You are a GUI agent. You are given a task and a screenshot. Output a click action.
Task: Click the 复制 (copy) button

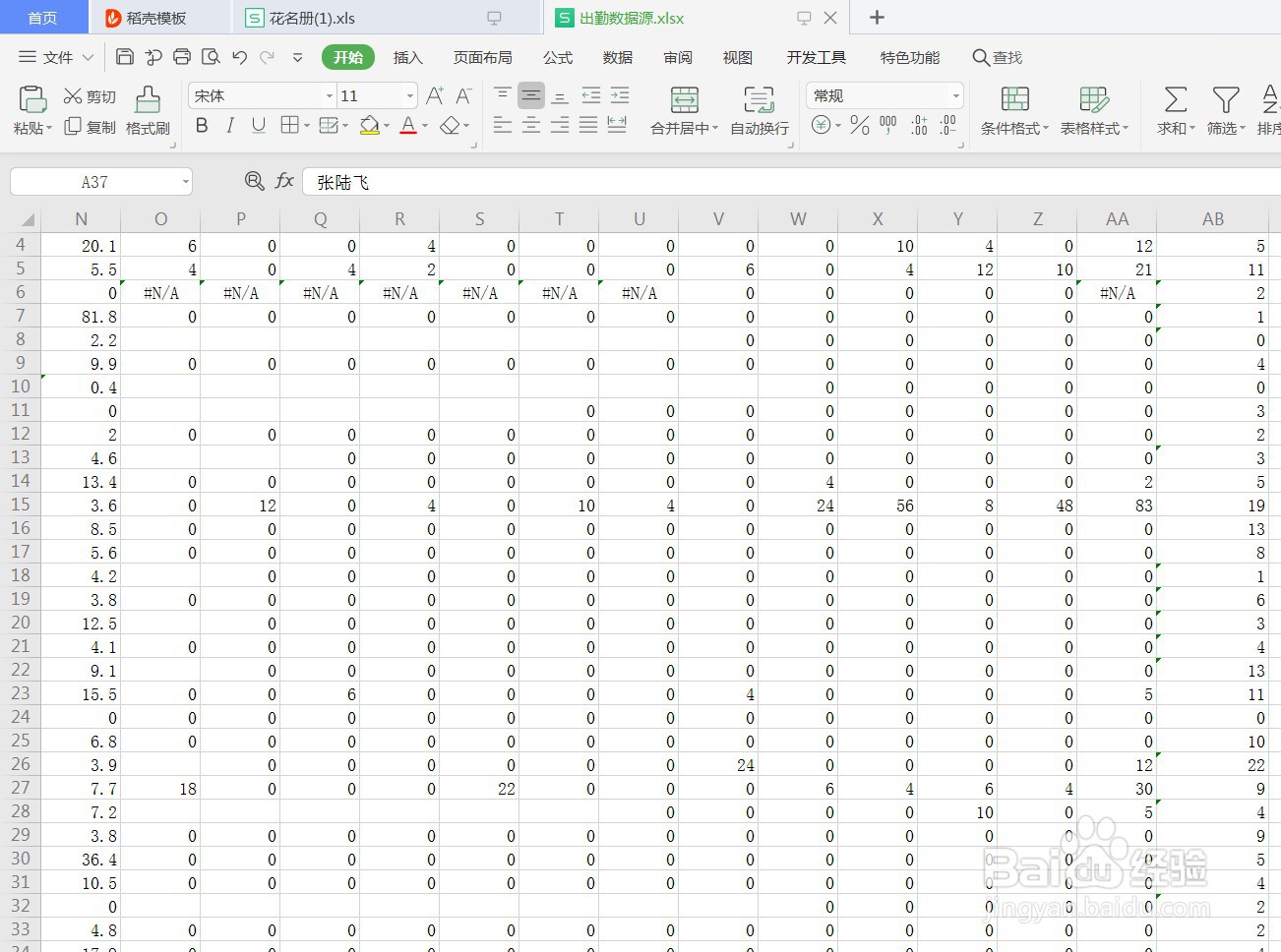pos(89,126)
